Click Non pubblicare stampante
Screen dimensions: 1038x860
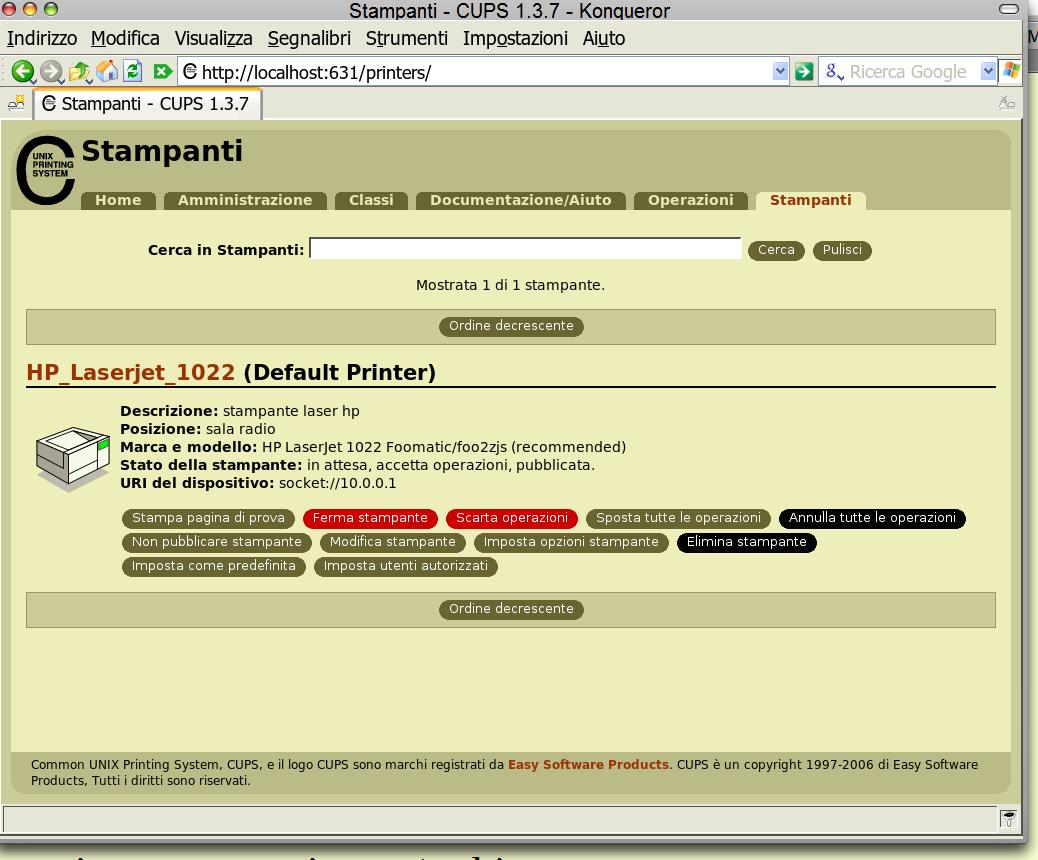pyautogui.click(x=216, y=542)
